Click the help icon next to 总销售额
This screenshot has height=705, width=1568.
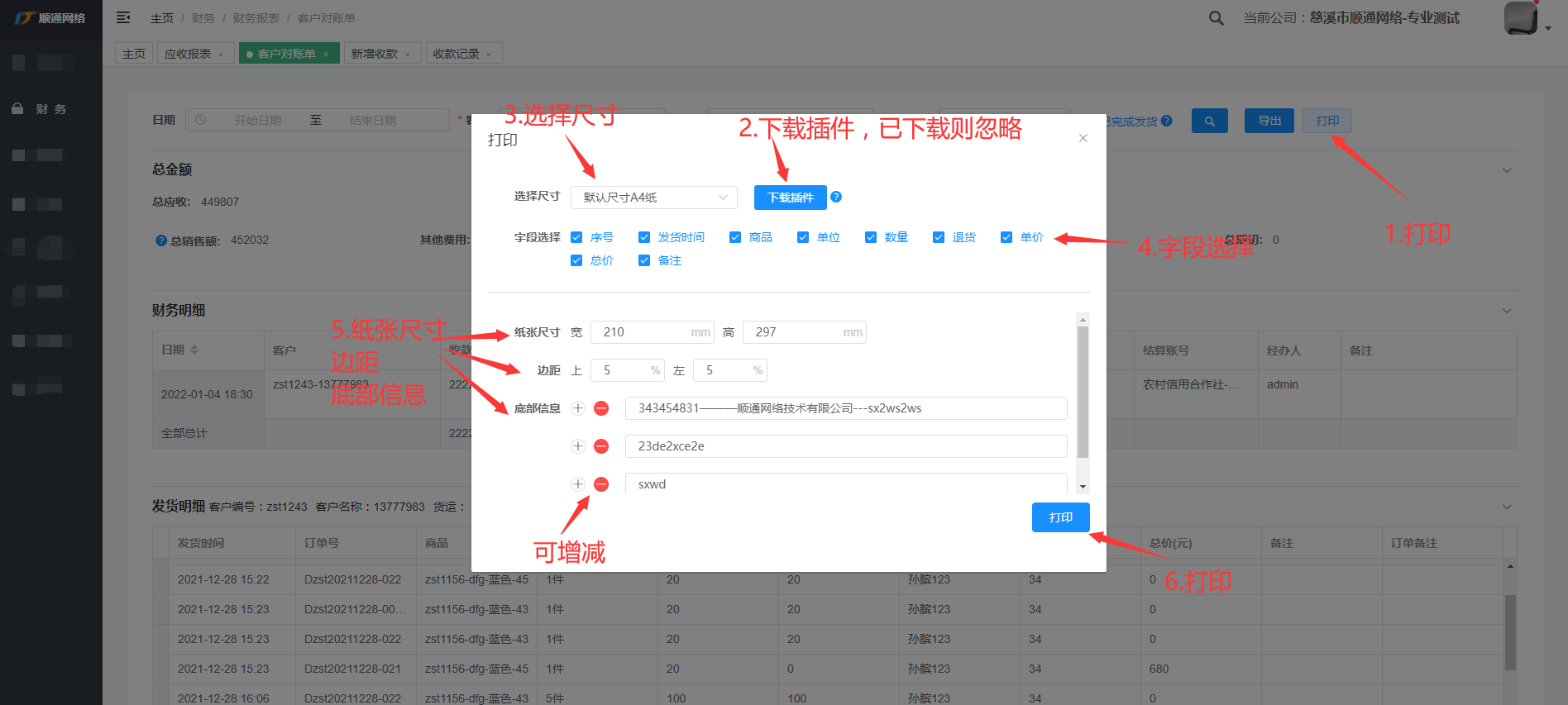tap(161, 241)
